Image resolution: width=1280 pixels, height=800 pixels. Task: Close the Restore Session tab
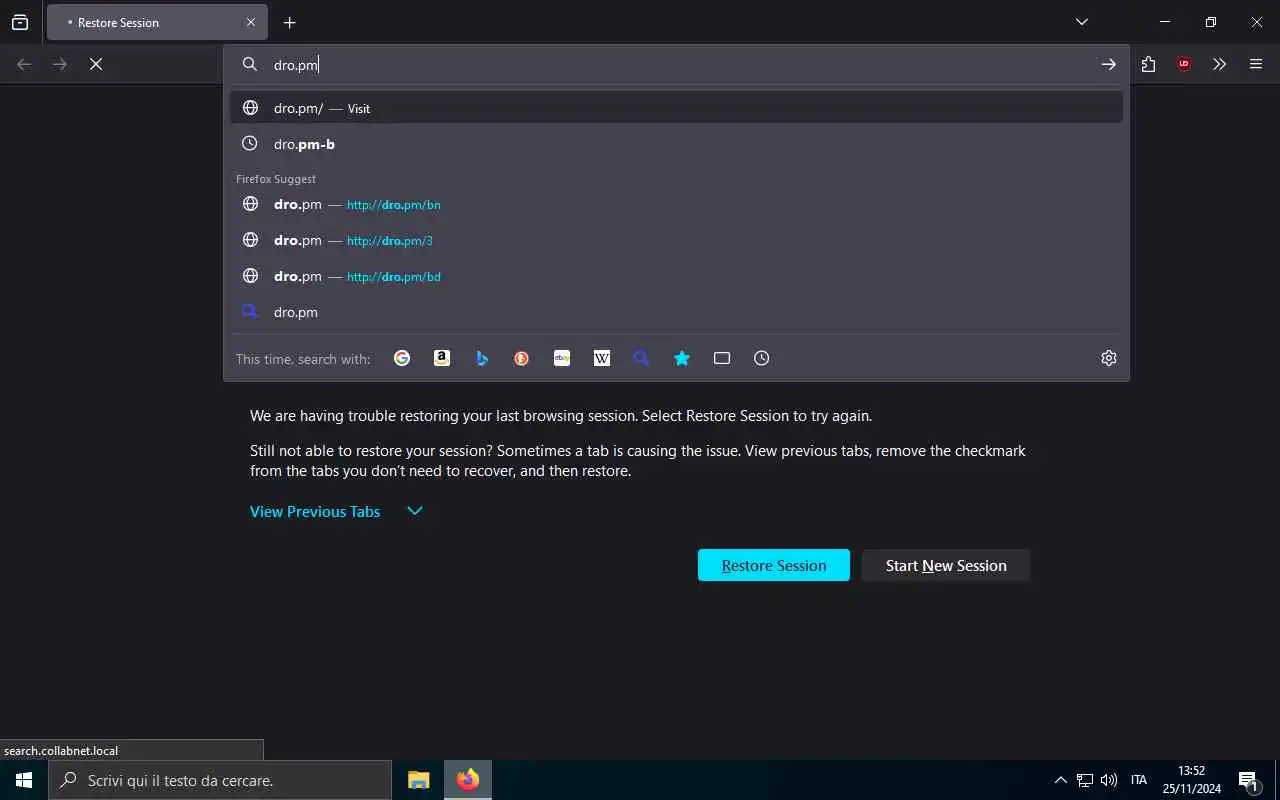point(251,22)
